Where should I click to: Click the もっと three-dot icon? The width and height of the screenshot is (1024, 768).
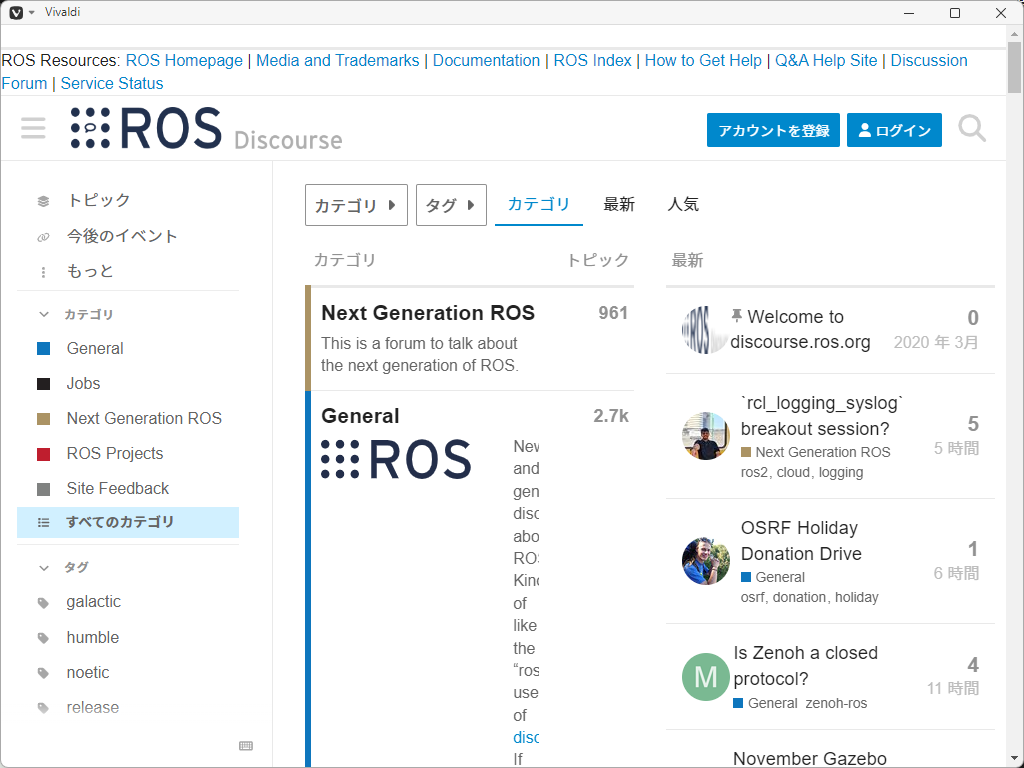click(43, 272)
